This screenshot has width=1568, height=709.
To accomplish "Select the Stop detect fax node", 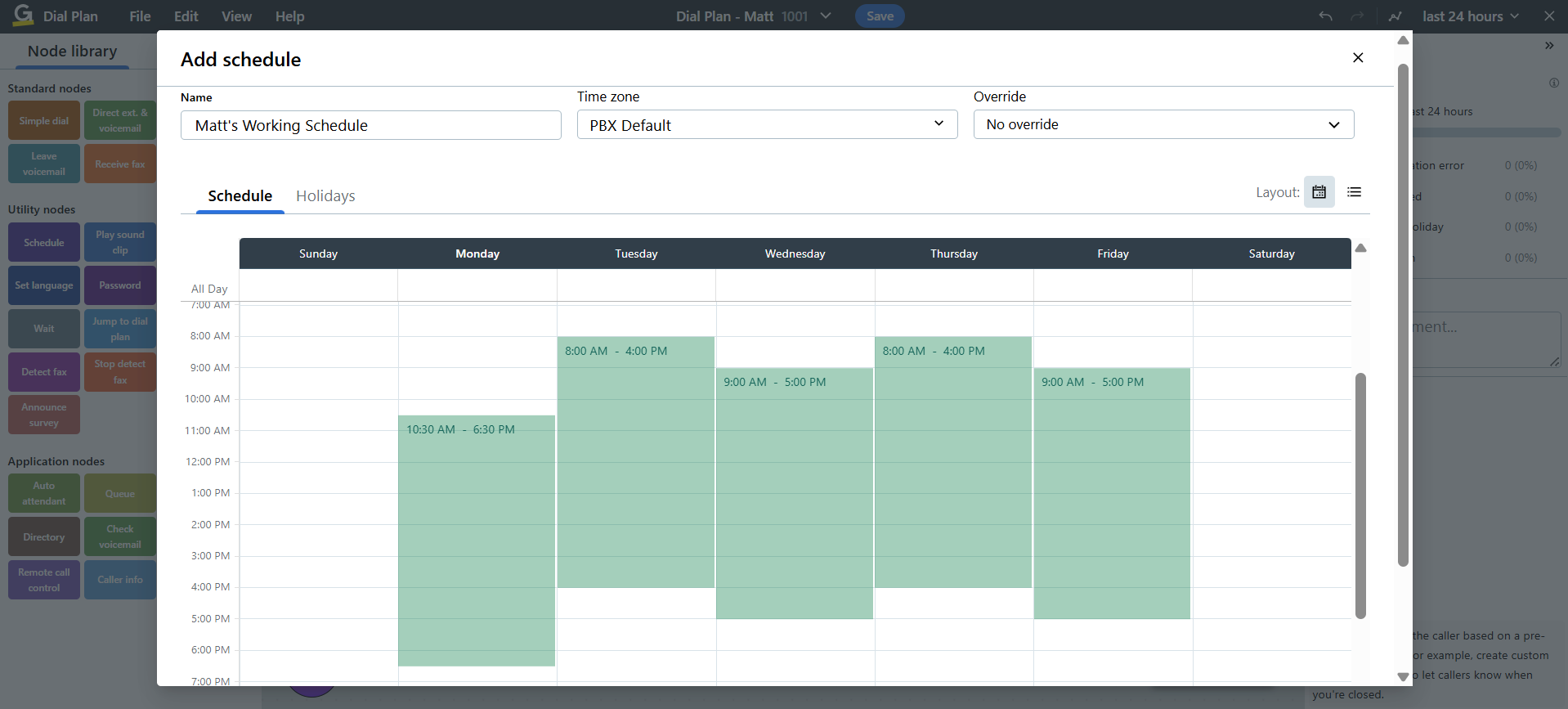I will (x=120, y=372).
